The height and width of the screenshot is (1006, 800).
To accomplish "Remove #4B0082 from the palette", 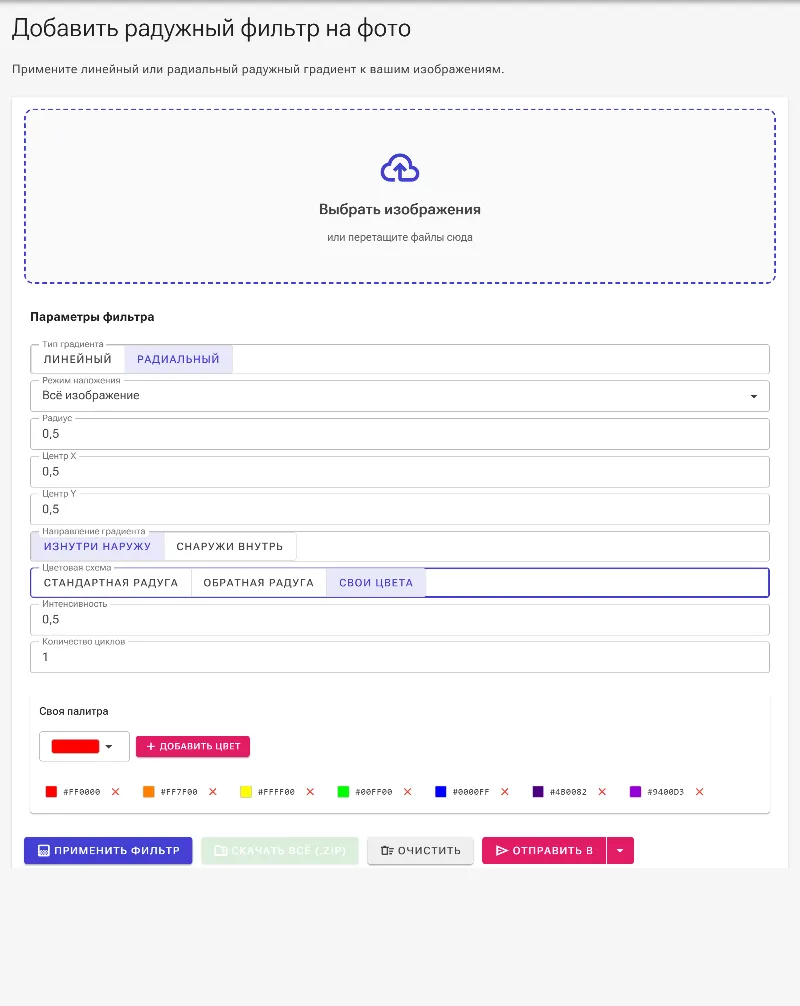I will tap(602, 792).
